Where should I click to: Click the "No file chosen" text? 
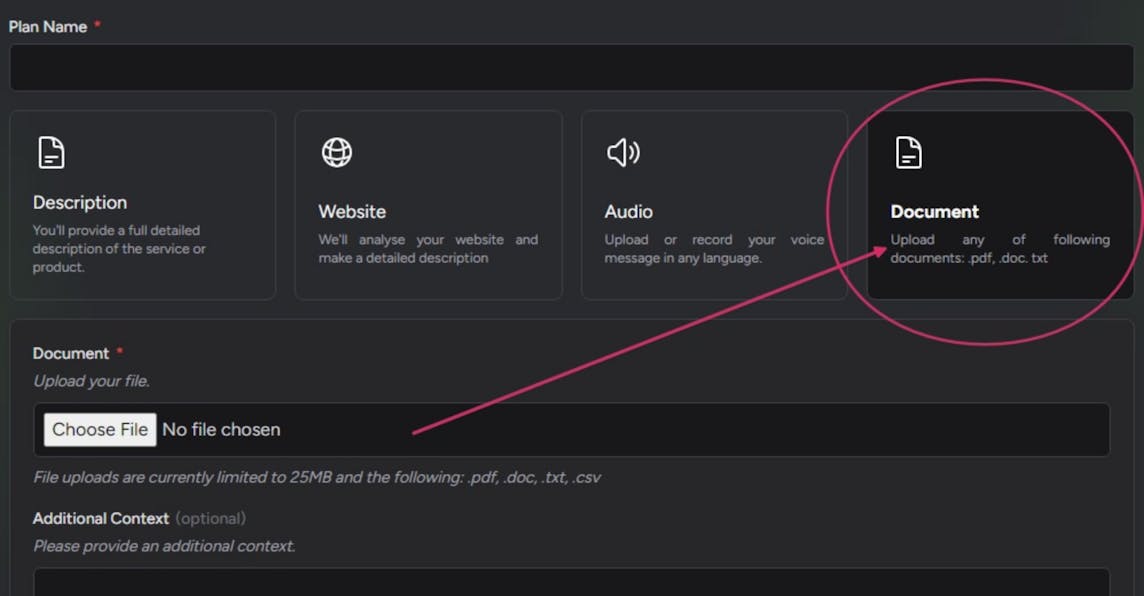pyautogui.click(x=221, y=430)
